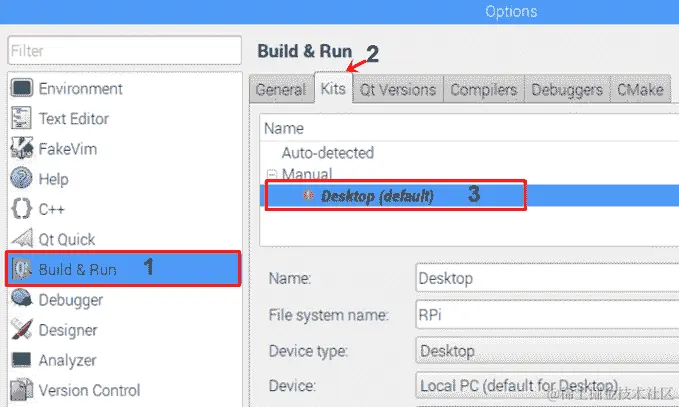This screenshot has height=407, width=679.
Task: Open the Debuggers tab
Action: coord(567,89)
